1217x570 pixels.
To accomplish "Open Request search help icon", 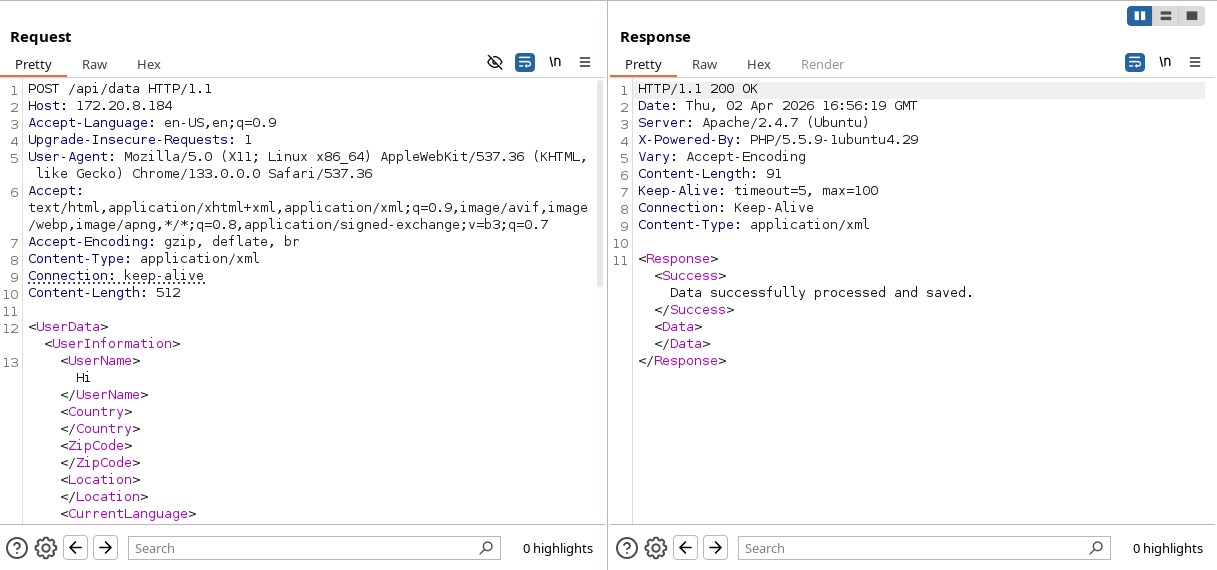I will tap(17, 548).
